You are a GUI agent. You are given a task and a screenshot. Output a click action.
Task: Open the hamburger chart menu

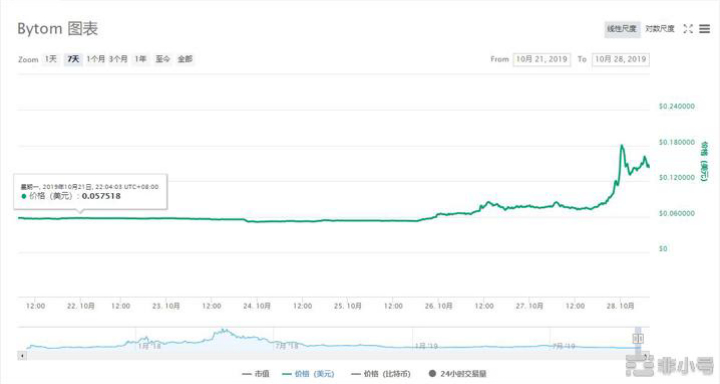click(x=704, y=29)
